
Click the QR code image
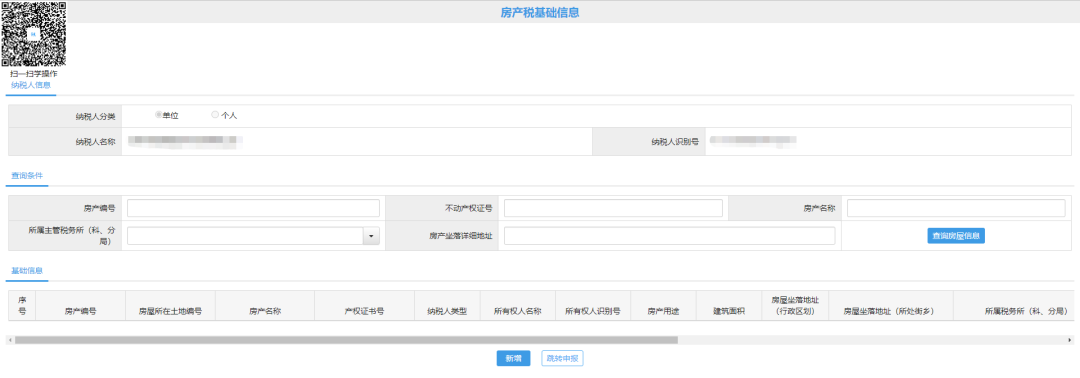coord(34,34)
